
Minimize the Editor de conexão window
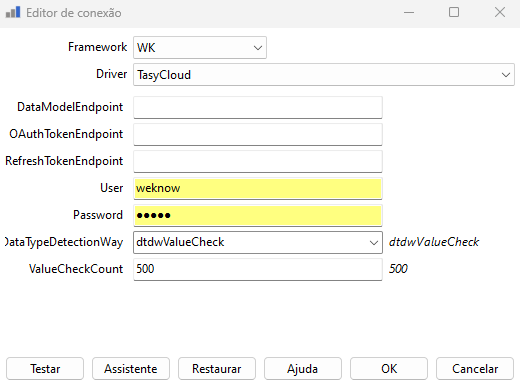point(409,12)
